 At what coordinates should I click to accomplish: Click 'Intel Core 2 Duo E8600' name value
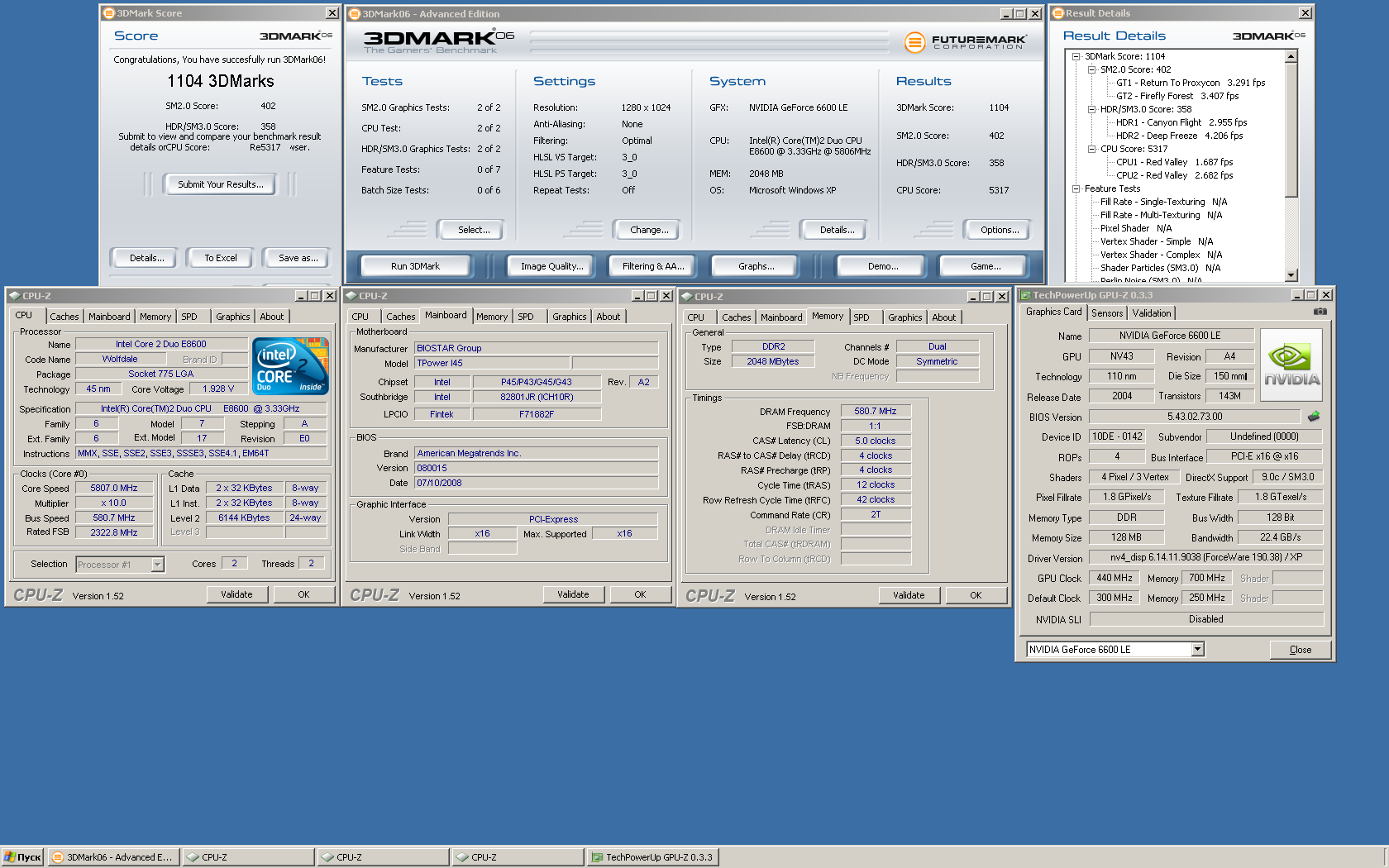tap(161, 344)
